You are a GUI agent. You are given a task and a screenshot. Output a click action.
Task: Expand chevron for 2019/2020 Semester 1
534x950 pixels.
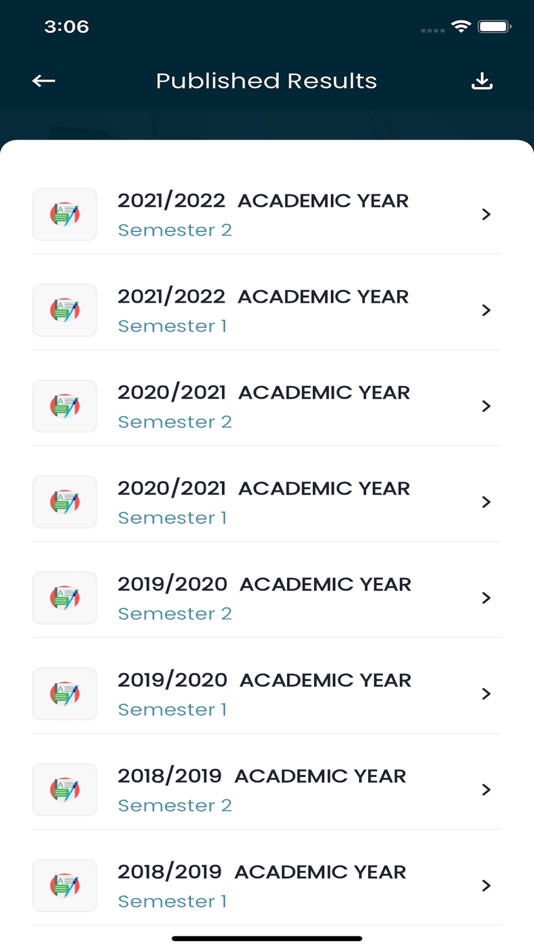pos(486,694)
